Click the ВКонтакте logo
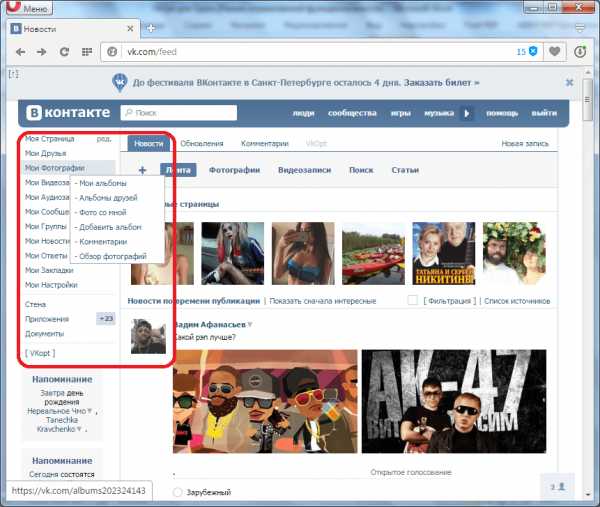The image size is (600, 507). [x=68, y=112]
